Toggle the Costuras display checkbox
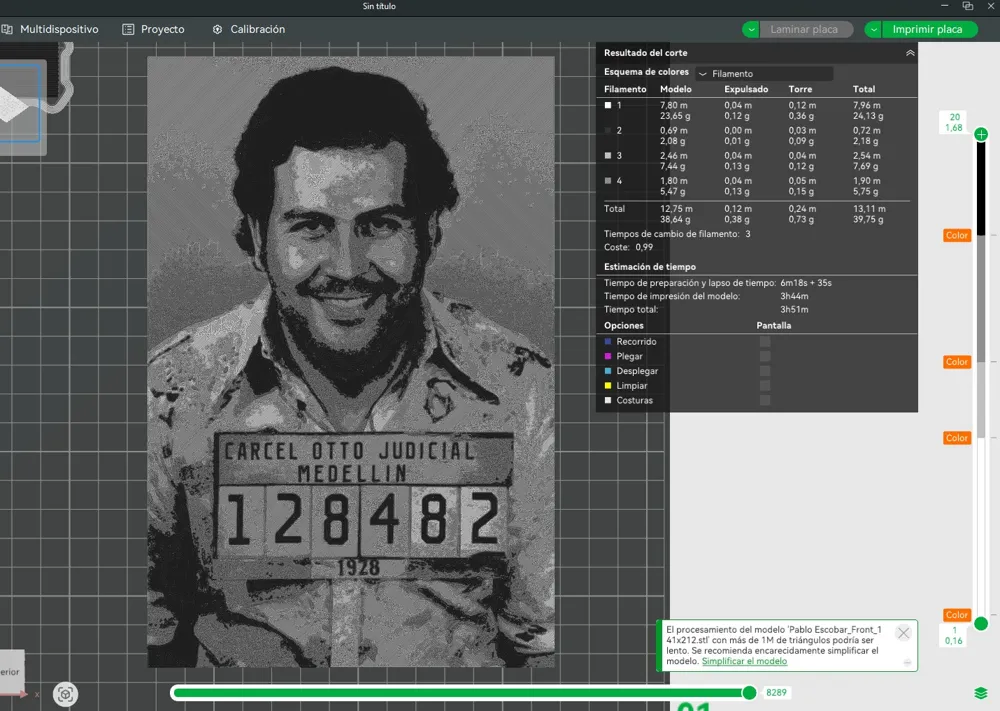 click(765, 400)
